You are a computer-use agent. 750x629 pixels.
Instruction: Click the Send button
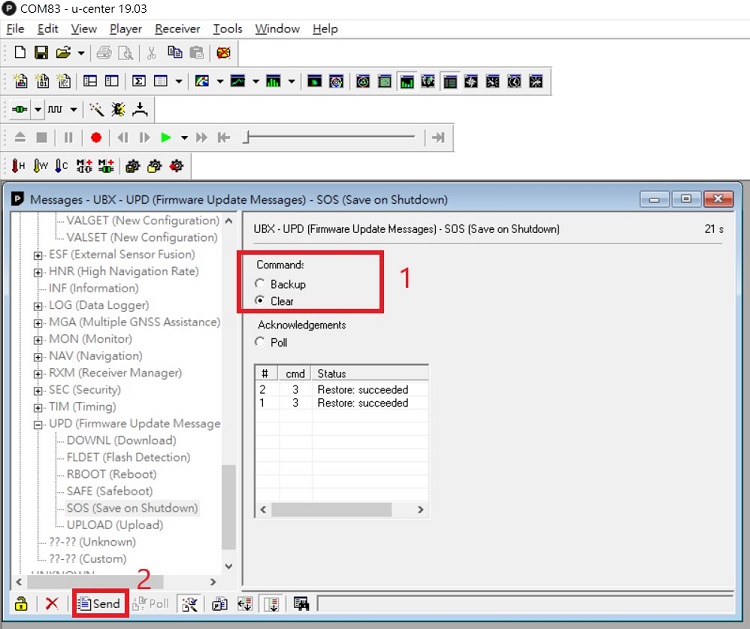(x=99, y=604)
